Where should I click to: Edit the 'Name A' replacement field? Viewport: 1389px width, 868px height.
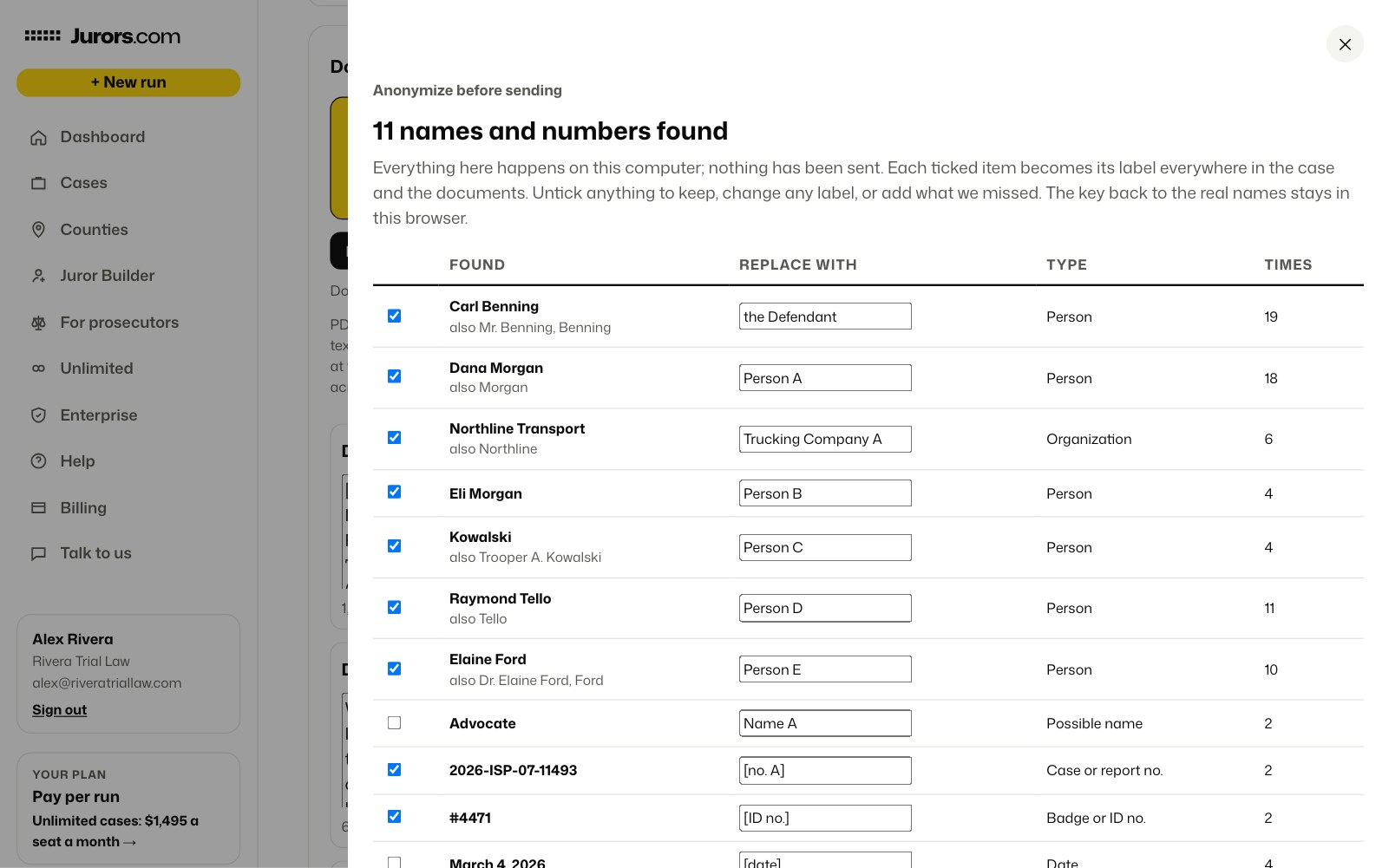pos(825,723)
